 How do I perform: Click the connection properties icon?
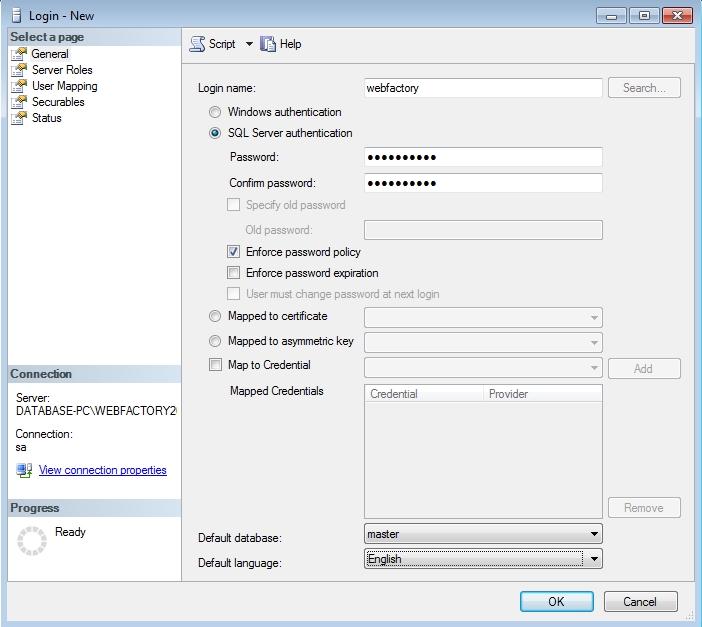[x=24, y=470]
